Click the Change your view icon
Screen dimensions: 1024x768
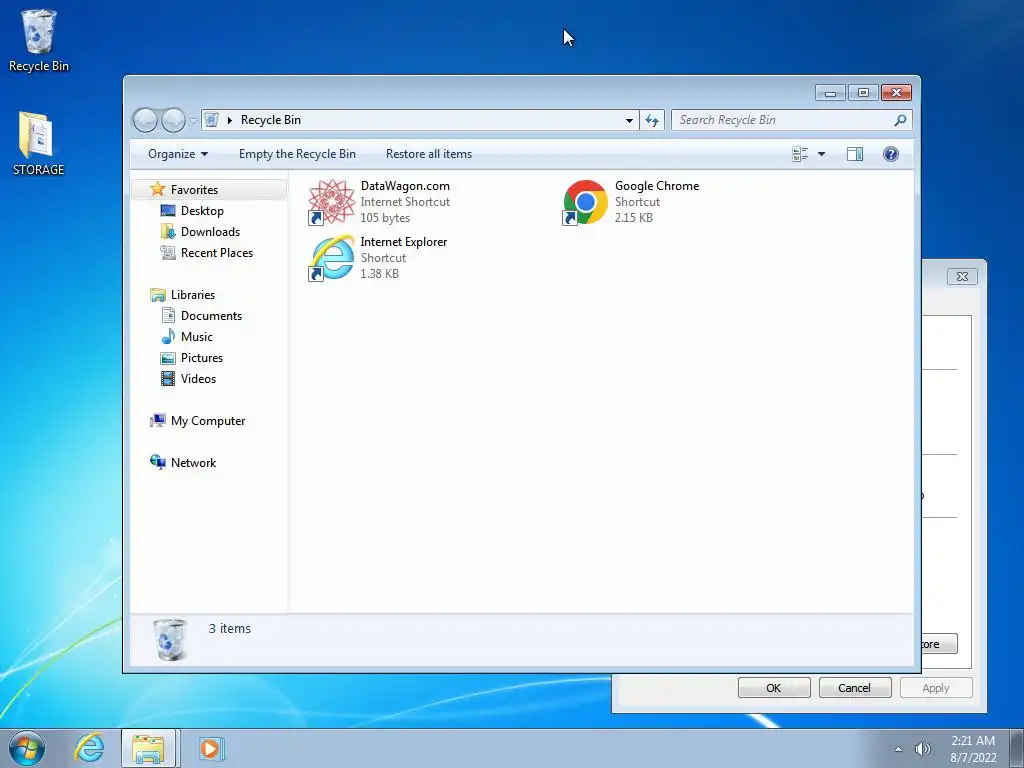(800, 154)
